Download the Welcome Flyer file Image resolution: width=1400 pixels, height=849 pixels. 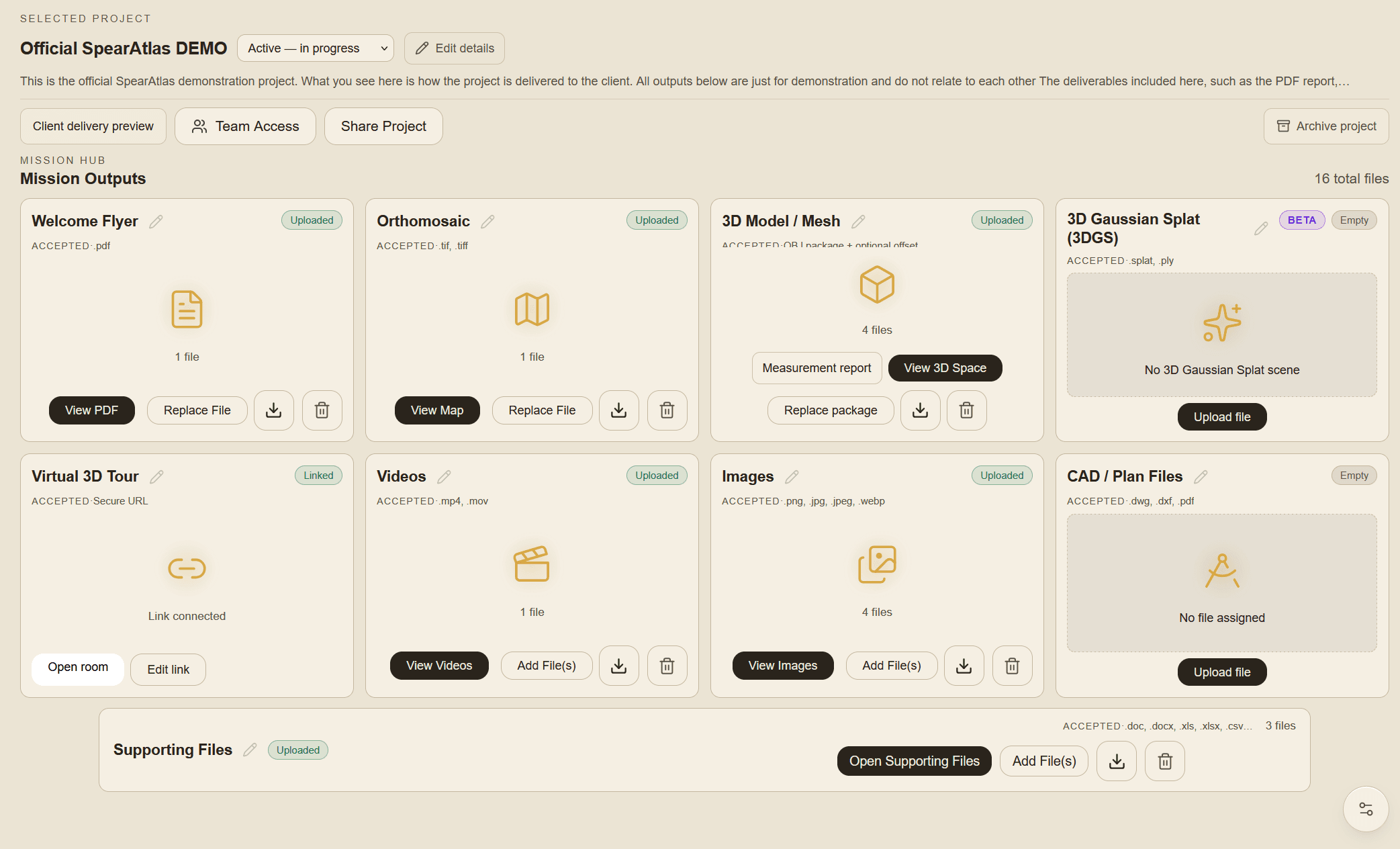[274, 410]
